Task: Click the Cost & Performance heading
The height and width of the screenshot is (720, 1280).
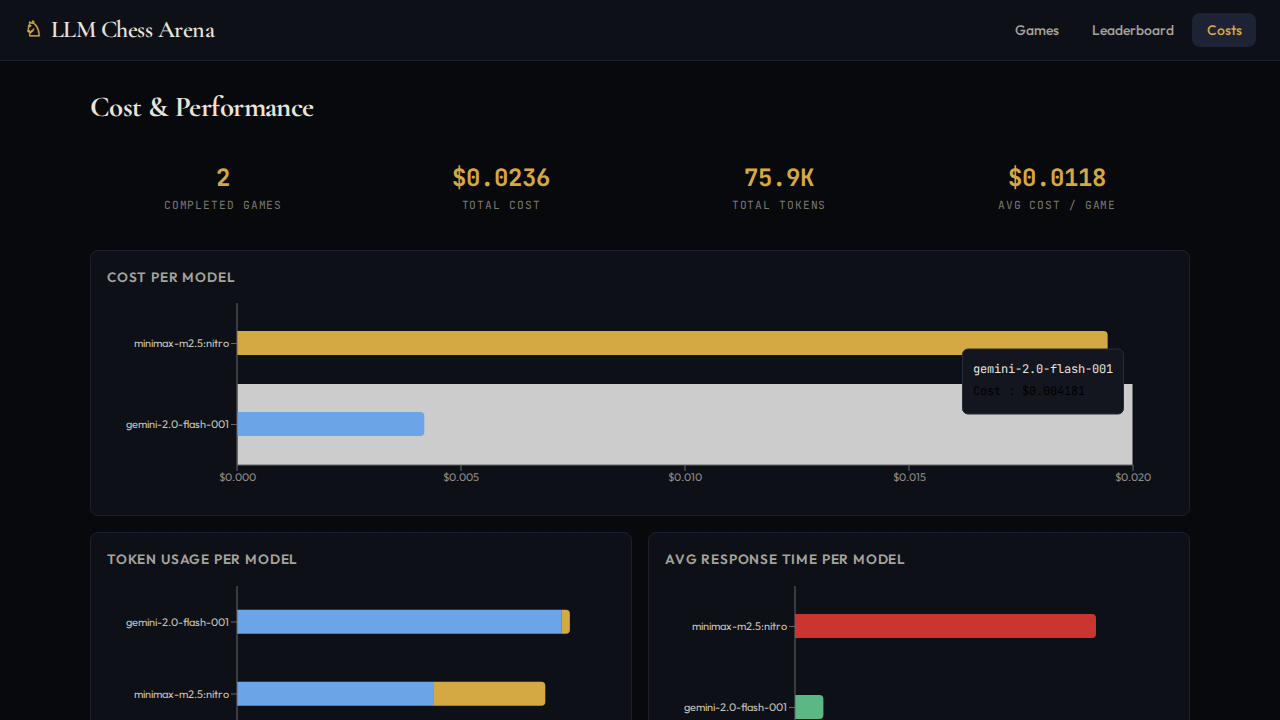Action: point(202,108)
